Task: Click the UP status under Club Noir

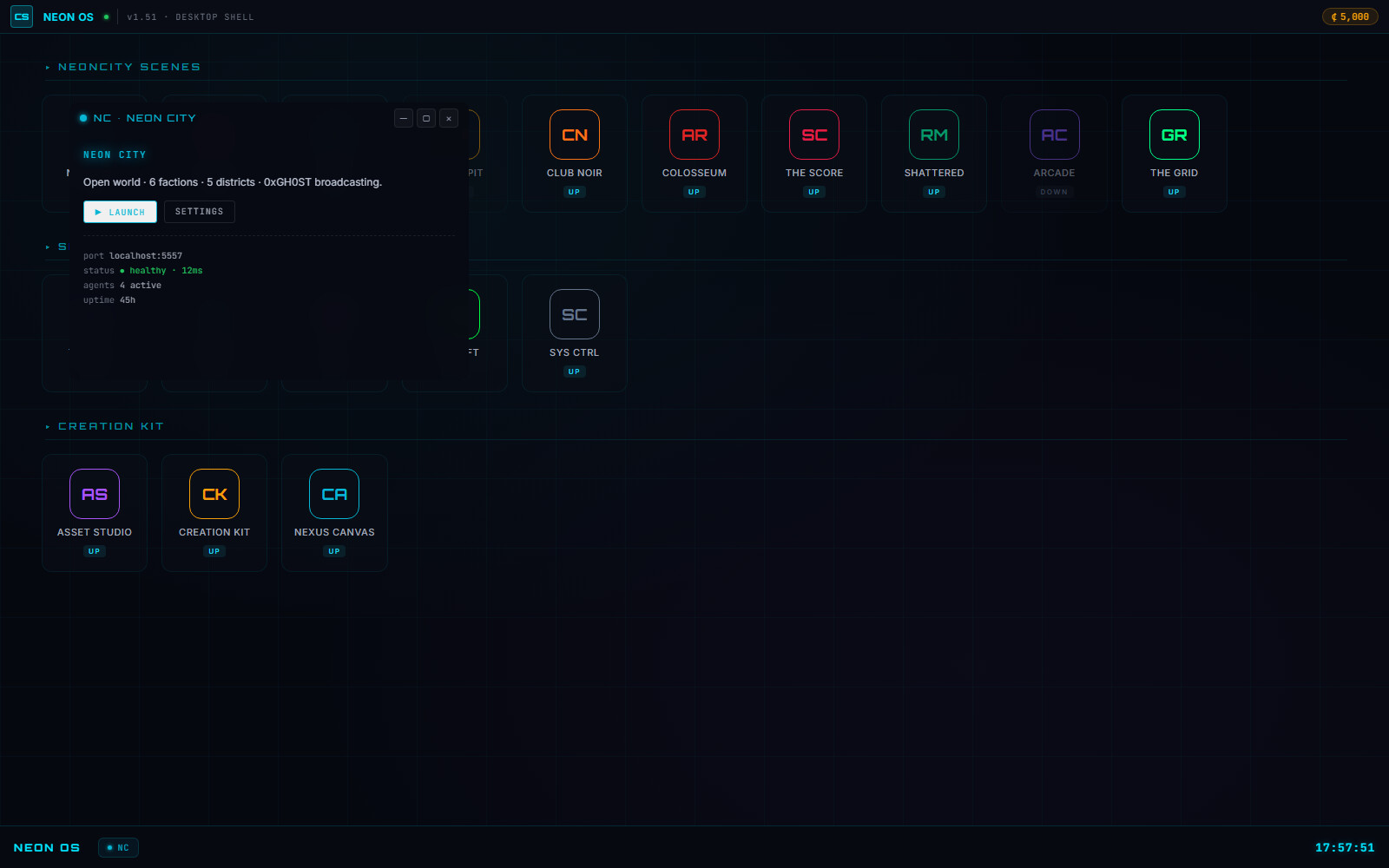Action: click(x=574, y=192)
